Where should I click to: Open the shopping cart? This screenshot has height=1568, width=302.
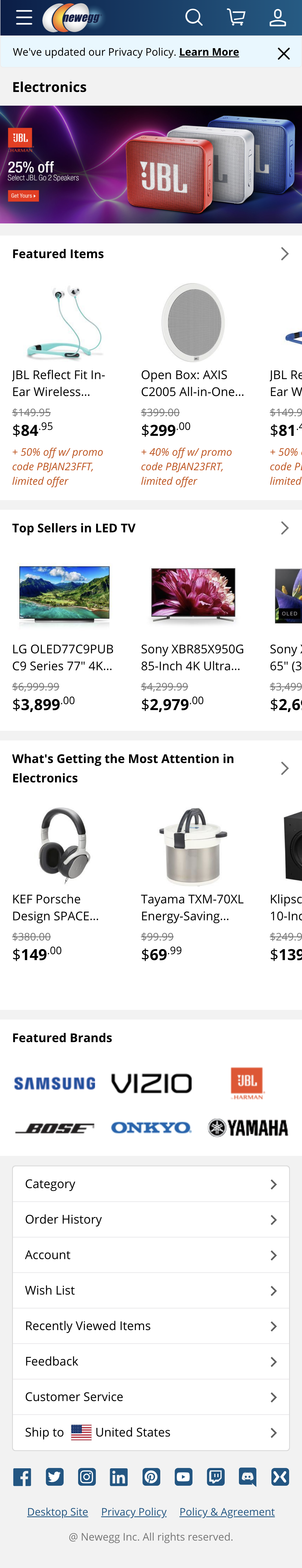(236, 18)
